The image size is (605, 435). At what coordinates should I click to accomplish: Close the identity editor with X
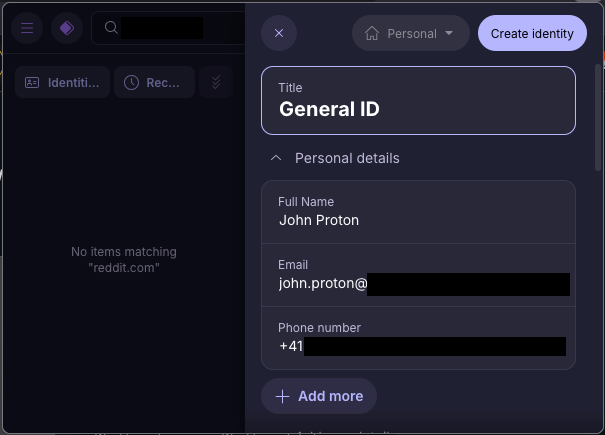click(279, 33)
